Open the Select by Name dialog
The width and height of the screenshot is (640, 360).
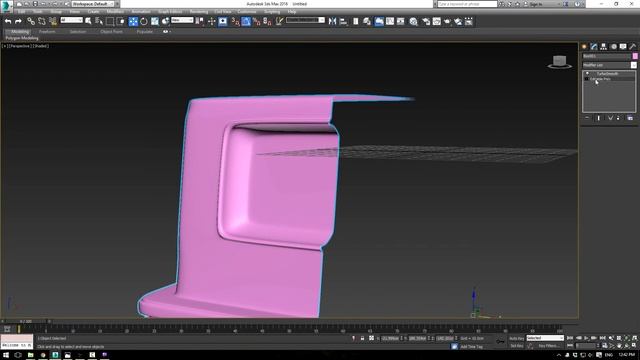(x=99, y=21)
